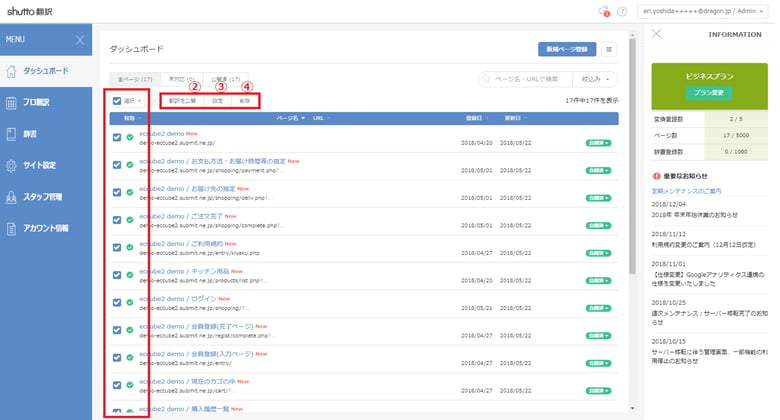Click the green プラン変更 button

pyautogui.click(x=709, y=93)
